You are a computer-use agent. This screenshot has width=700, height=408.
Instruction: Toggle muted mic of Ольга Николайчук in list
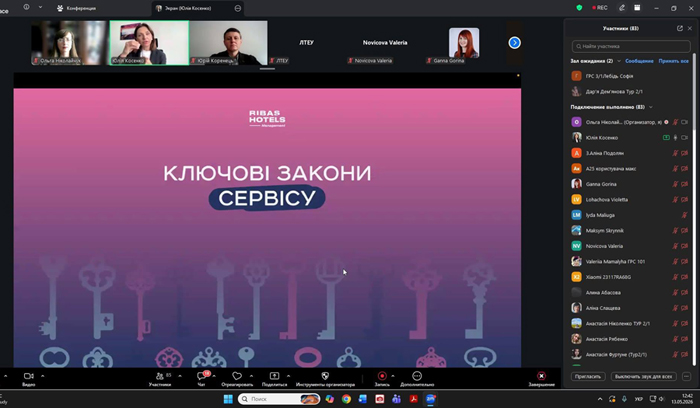[675, 122]
